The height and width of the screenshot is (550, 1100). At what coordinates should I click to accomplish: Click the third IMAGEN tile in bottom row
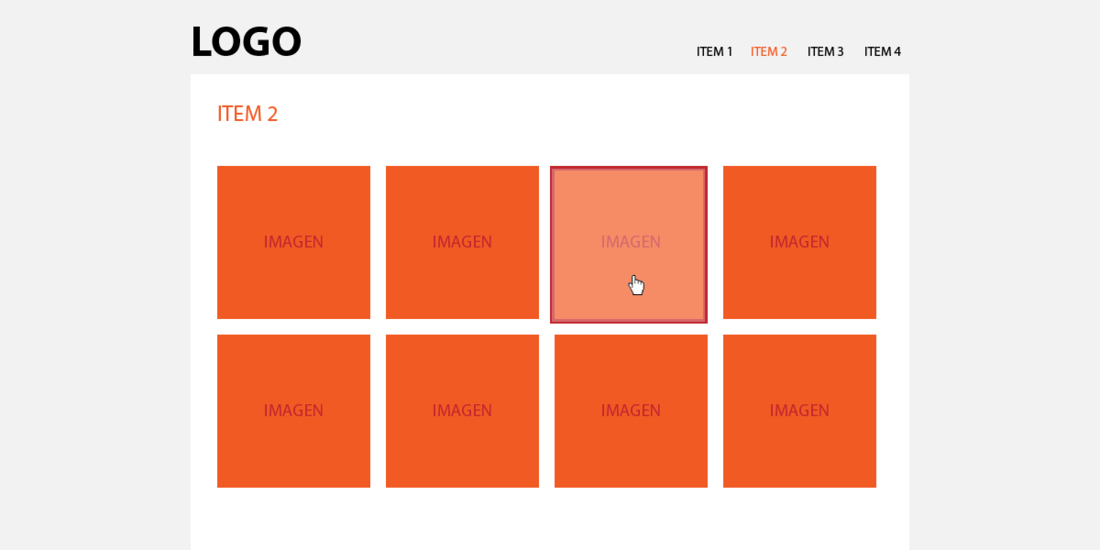[631, 411]
